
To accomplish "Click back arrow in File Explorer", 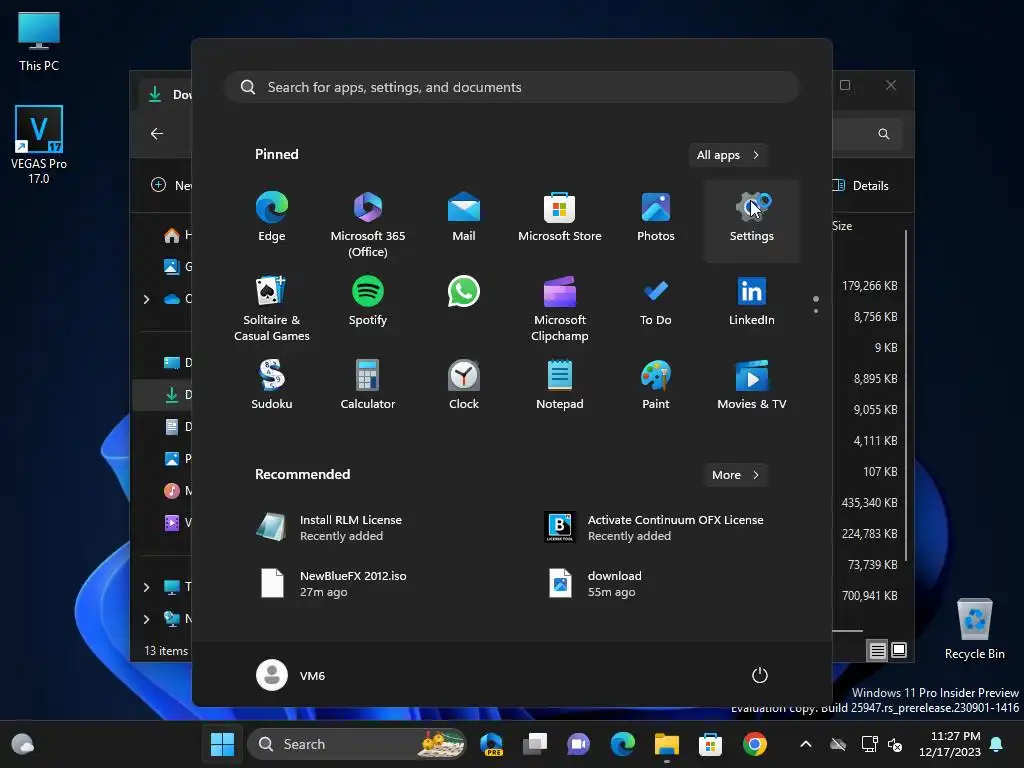I will tap(157, 133).
